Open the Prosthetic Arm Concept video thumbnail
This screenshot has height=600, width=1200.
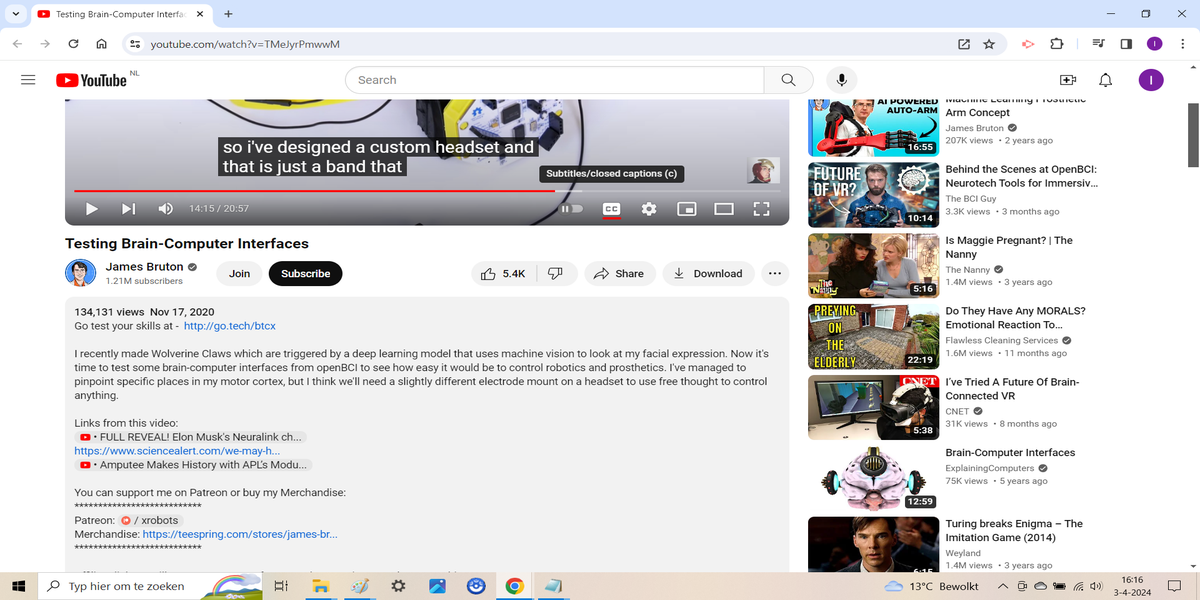873,128
